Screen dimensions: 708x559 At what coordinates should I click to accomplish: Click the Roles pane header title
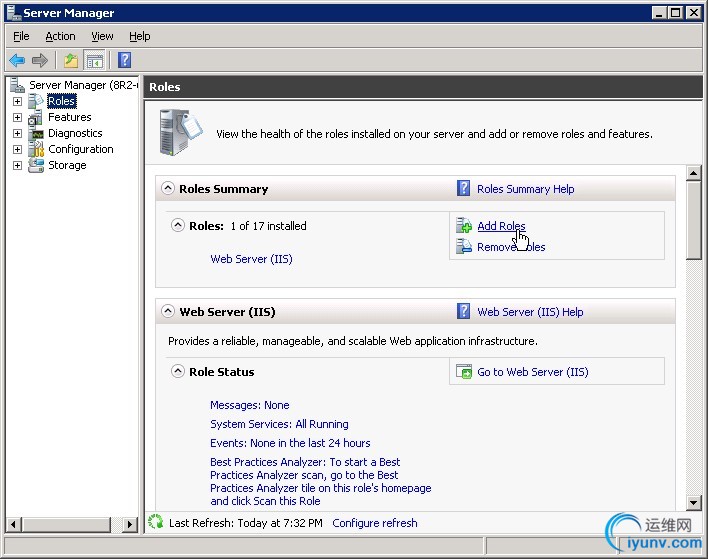tap(164, 87)
